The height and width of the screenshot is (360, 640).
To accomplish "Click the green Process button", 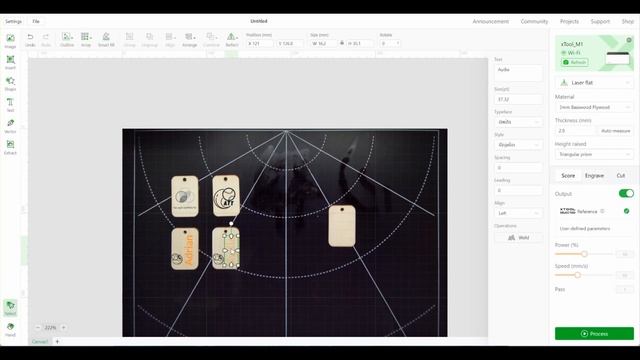I will [x=594, y=333].
